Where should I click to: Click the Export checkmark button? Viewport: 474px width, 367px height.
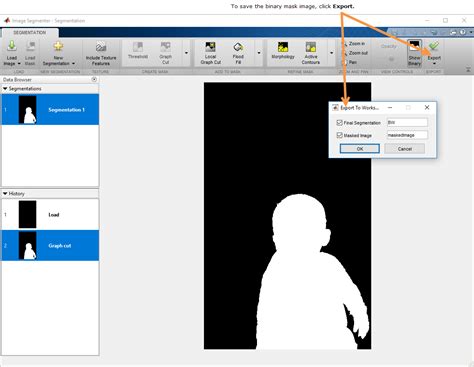pyautogui.click(x=434, y=46)
